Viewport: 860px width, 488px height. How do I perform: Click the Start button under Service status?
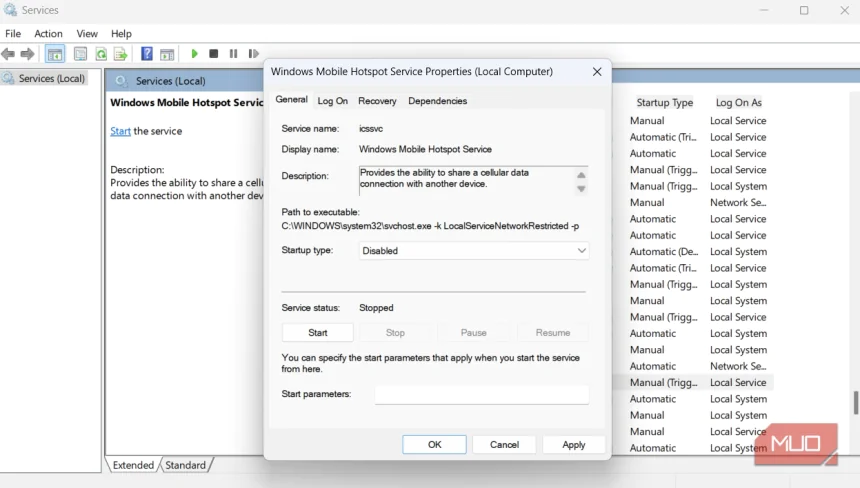point(318,333)
